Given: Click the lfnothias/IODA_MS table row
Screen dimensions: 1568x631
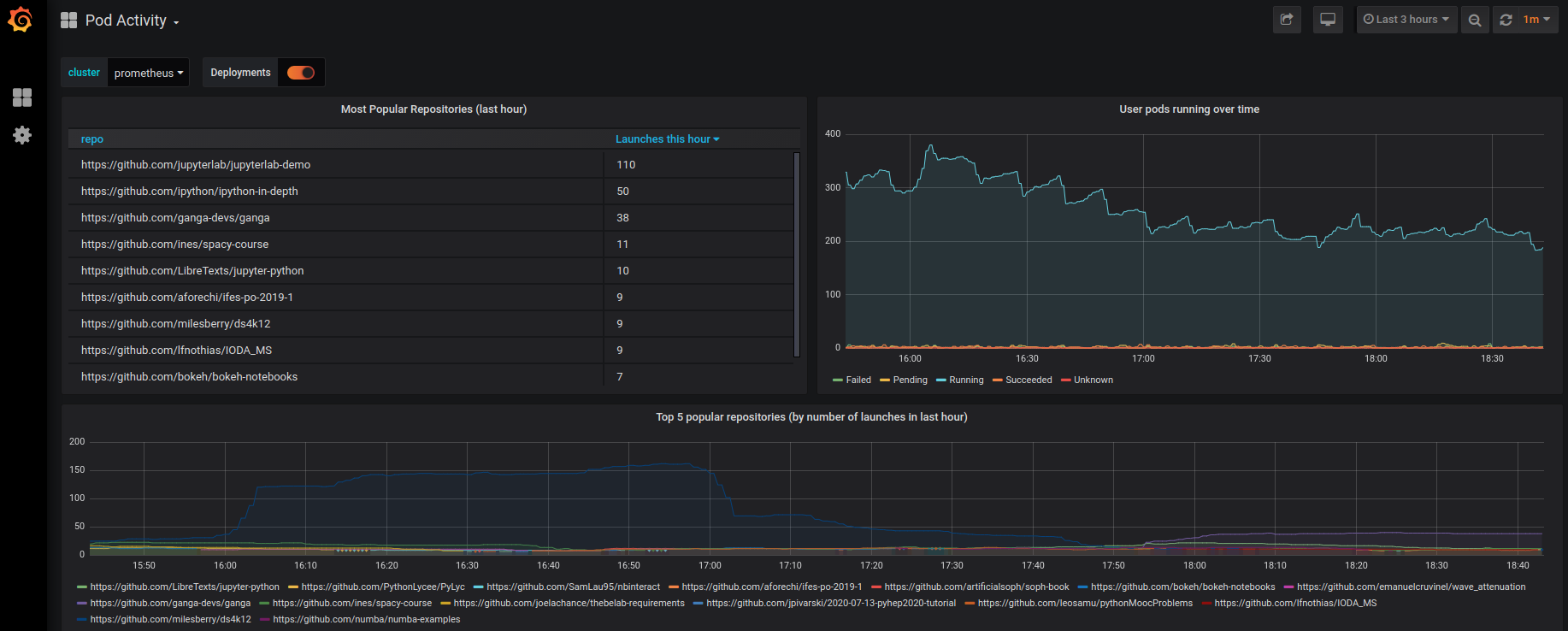Looking at the screenshot, I should 431,351.
